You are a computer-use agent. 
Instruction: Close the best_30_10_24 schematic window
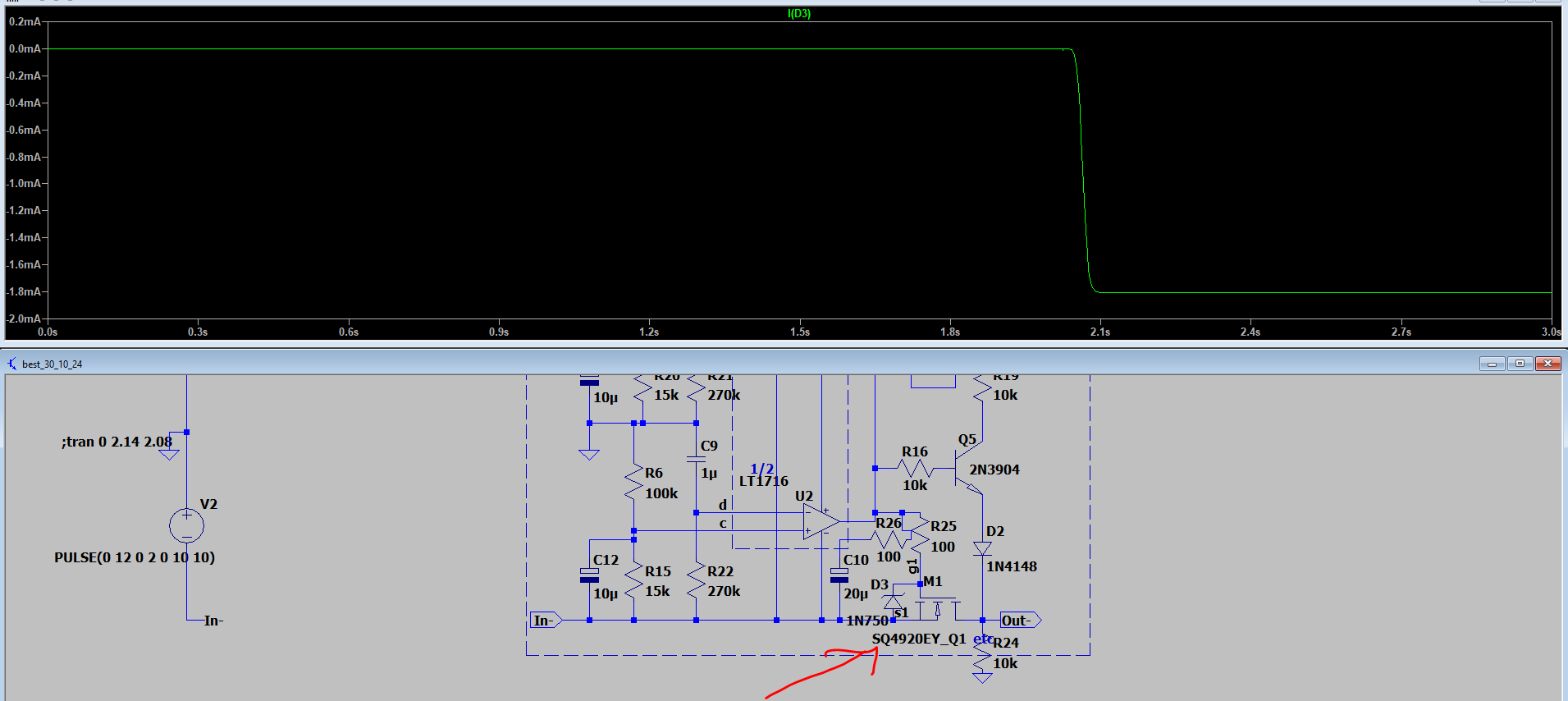(1547, 364)
